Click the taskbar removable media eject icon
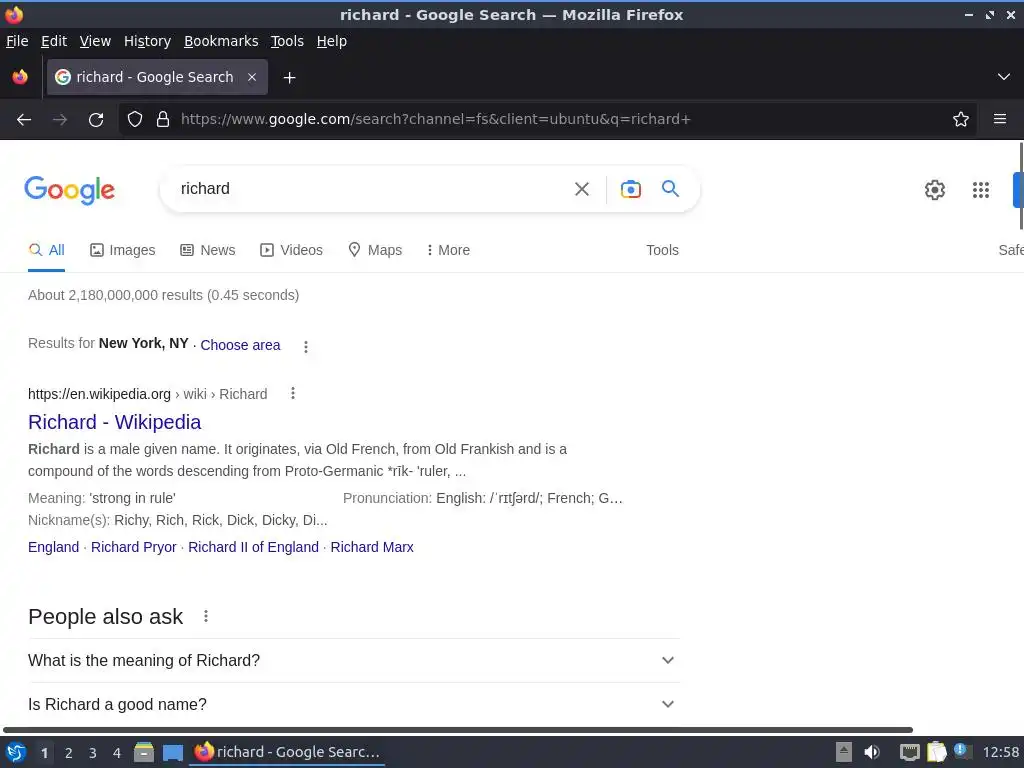This screenshot has width=1024, height=768. coord(844,752)
